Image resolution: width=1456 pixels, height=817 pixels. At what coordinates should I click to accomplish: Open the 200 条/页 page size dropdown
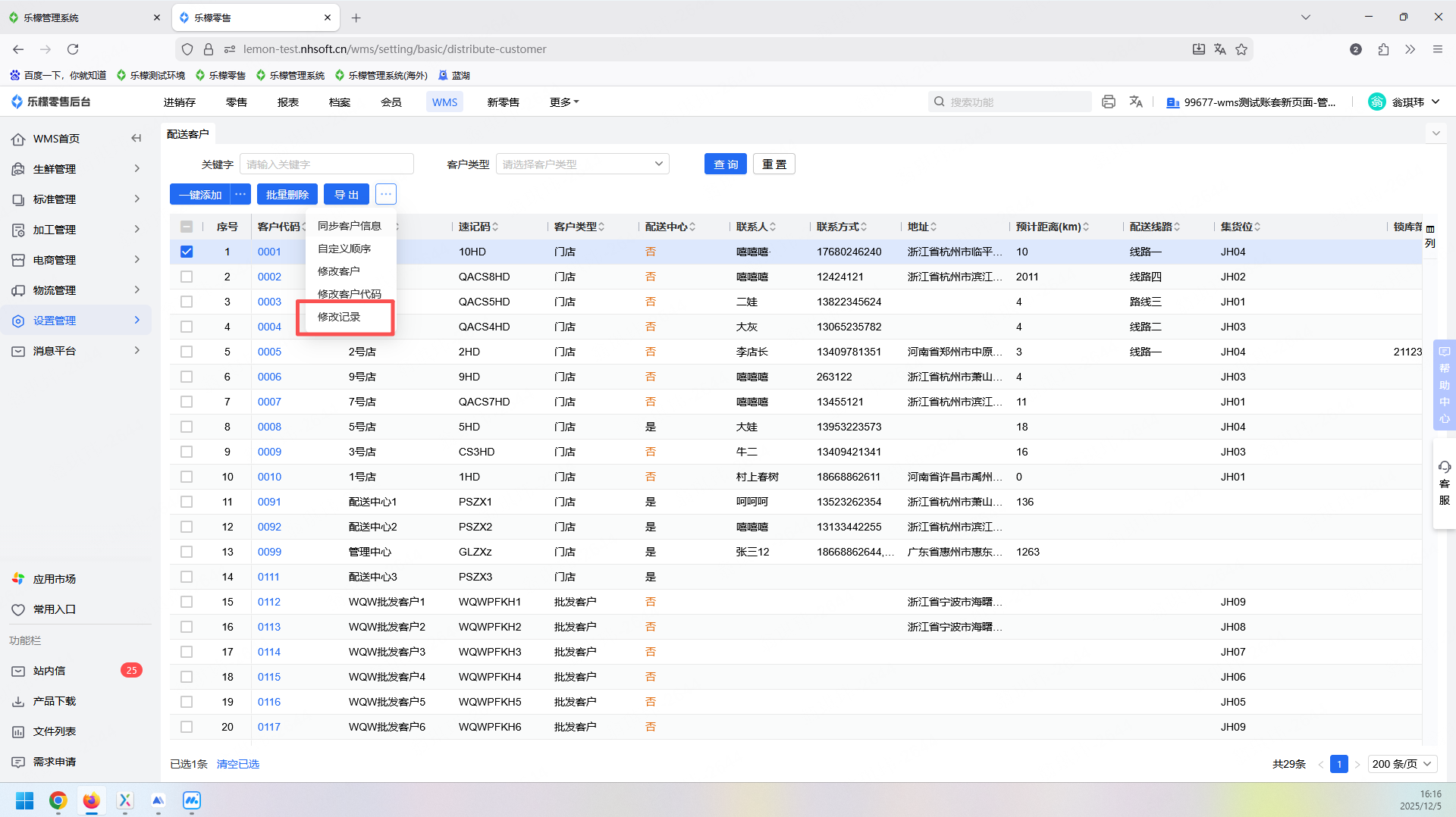(1402, 764)
